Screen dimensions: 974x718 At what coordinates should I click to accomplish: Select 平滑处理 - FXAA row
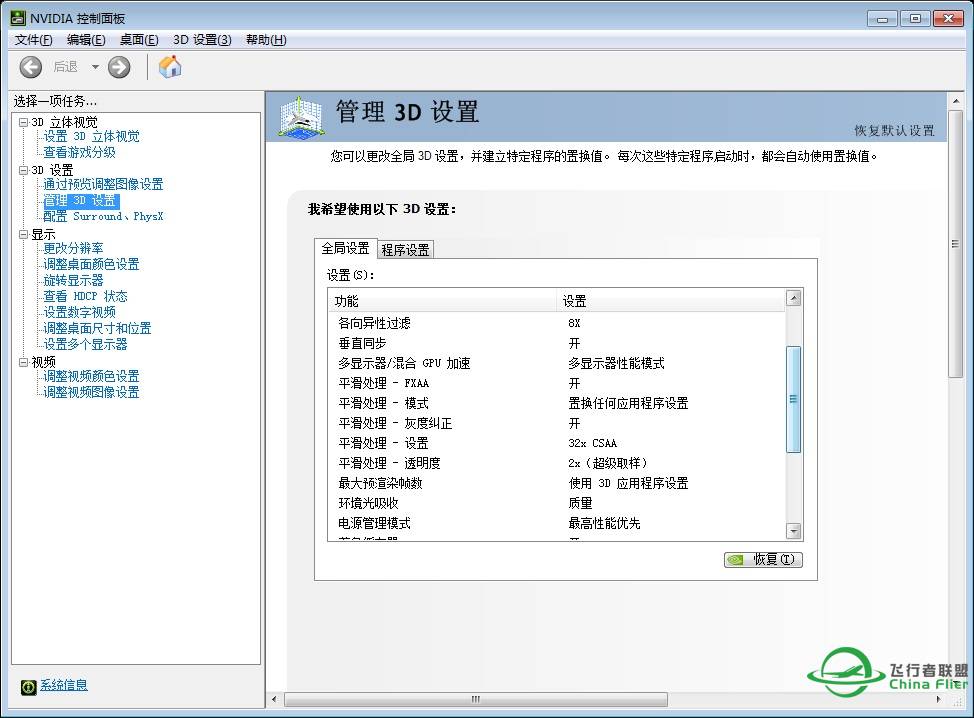coord(557,383)
